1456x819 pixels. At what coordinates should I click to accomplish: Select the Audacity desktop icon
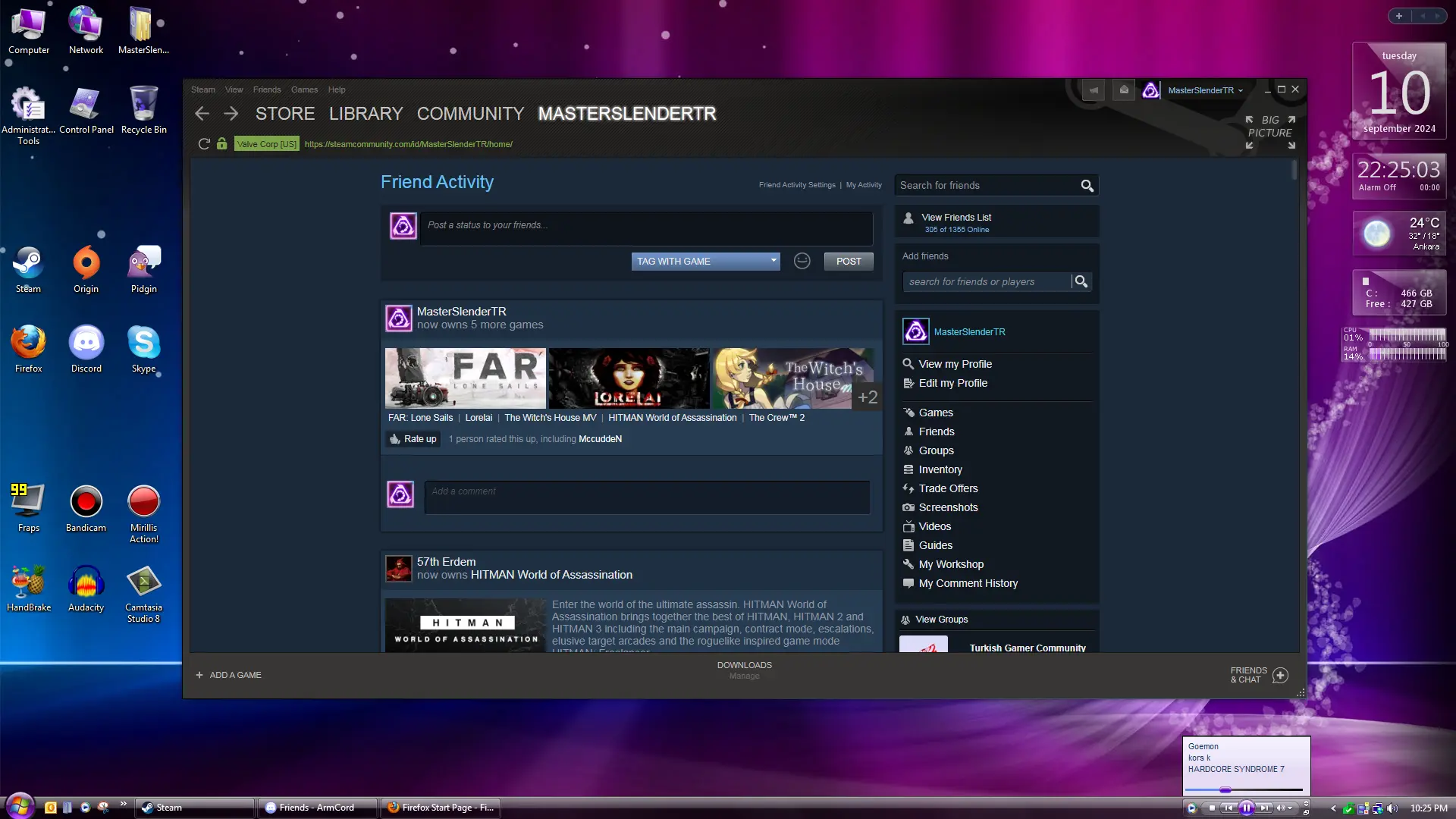pyautogui.click(x=86, y=588)
